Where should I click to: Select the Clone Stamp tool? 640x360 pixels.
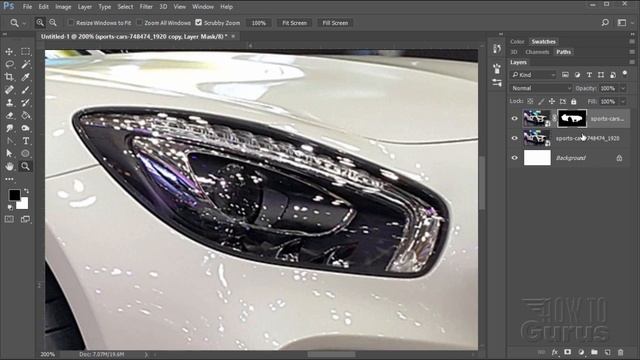[x=9, y=102]
